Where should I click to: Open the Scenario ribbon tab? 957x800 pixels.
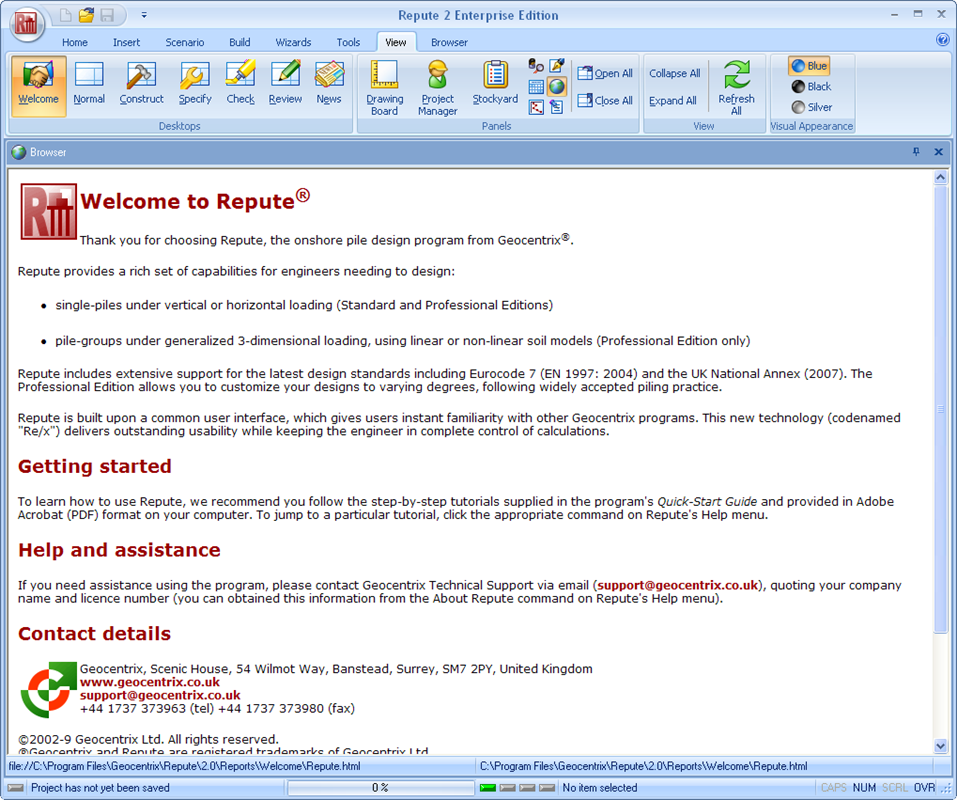(184, 42)
